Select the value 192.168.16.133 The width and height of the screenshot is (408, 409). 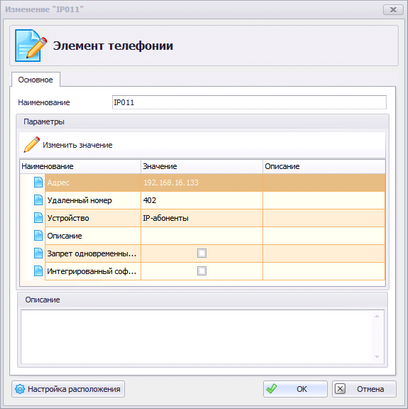[x=171, y=183]
